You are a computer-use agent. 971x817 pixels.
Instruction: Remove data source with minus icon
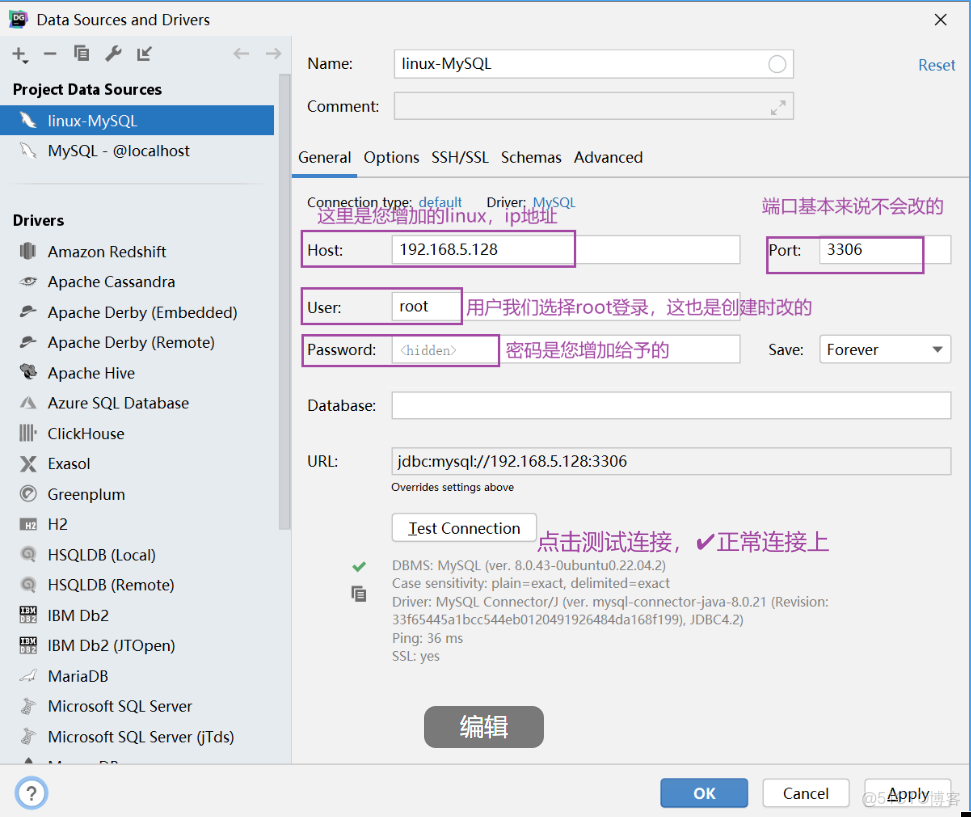coord(50,55)
